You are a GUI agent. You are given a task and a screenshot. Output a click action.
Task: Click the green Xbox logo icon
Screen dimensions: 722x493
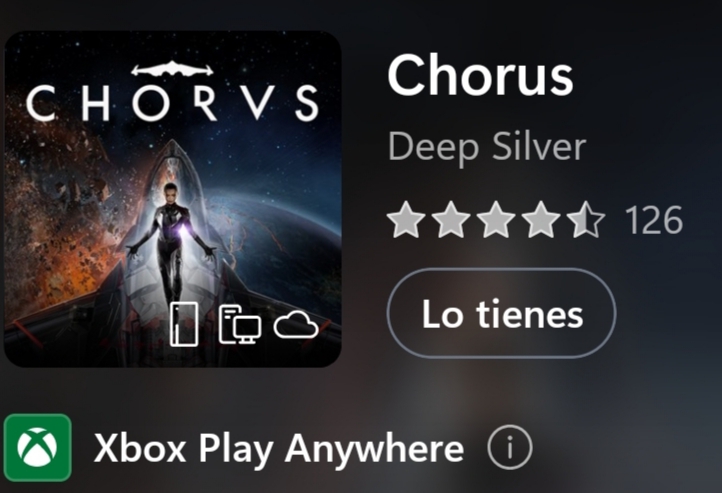point(38,447)
